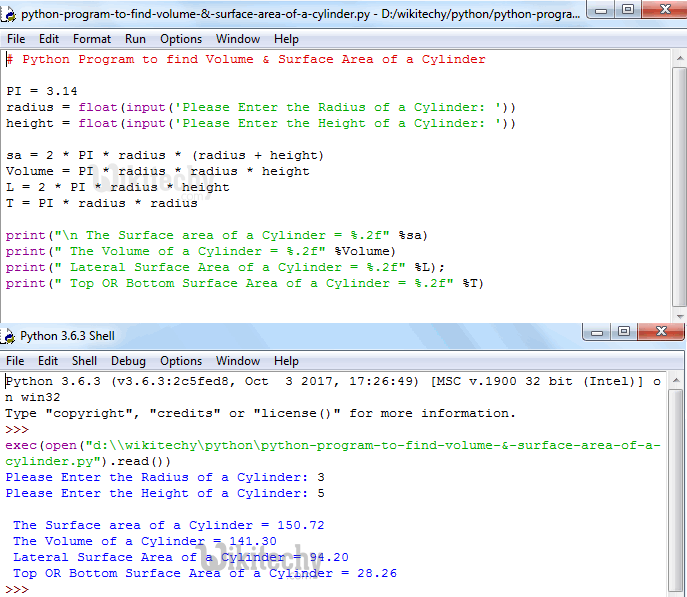Image resolution: width=687 pixels, height=597 pixels.
Task: Maximize the Python 3.6.3 Shell window
Action: pos(627,333)
